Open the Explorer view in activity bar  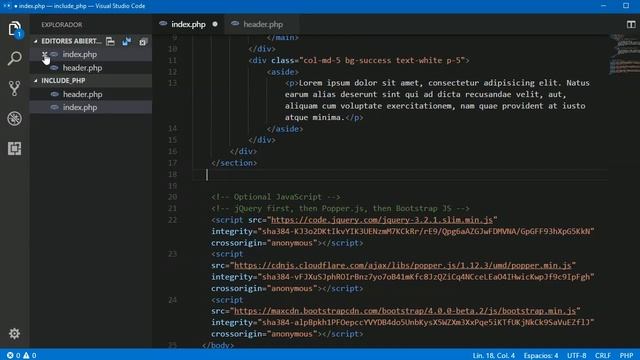15,29
